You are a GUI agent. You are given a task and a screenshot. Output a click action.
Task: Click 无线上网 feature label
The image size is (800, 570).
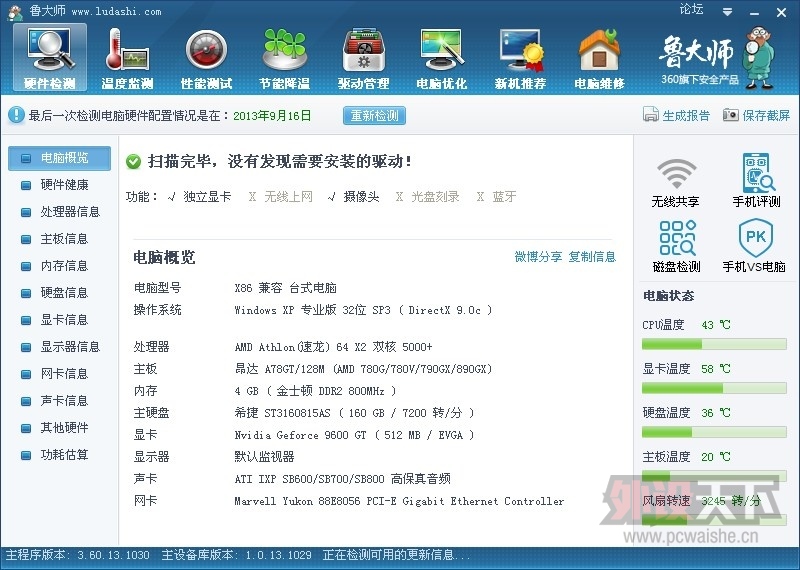coord(288,196)
